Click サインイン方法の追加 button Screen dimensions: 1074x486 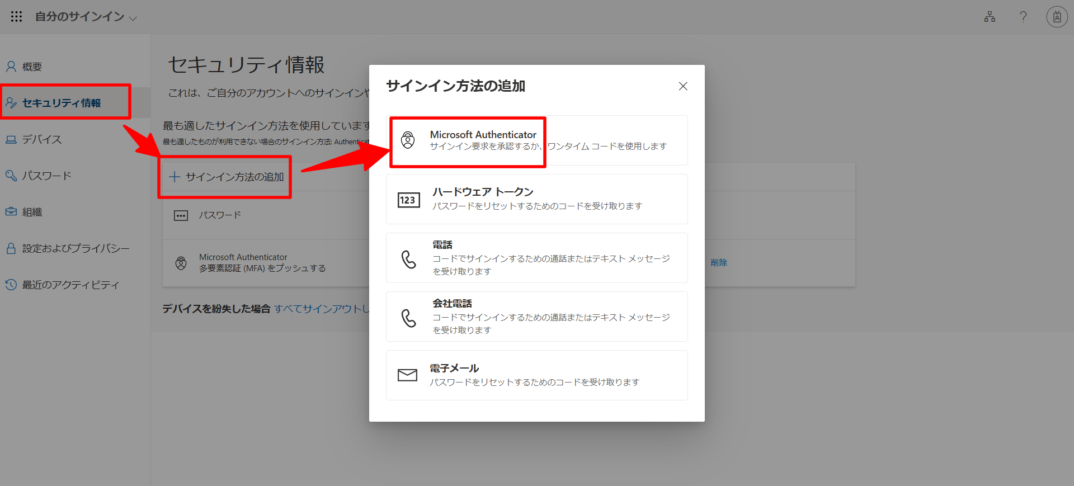click(x=226, y=177)
